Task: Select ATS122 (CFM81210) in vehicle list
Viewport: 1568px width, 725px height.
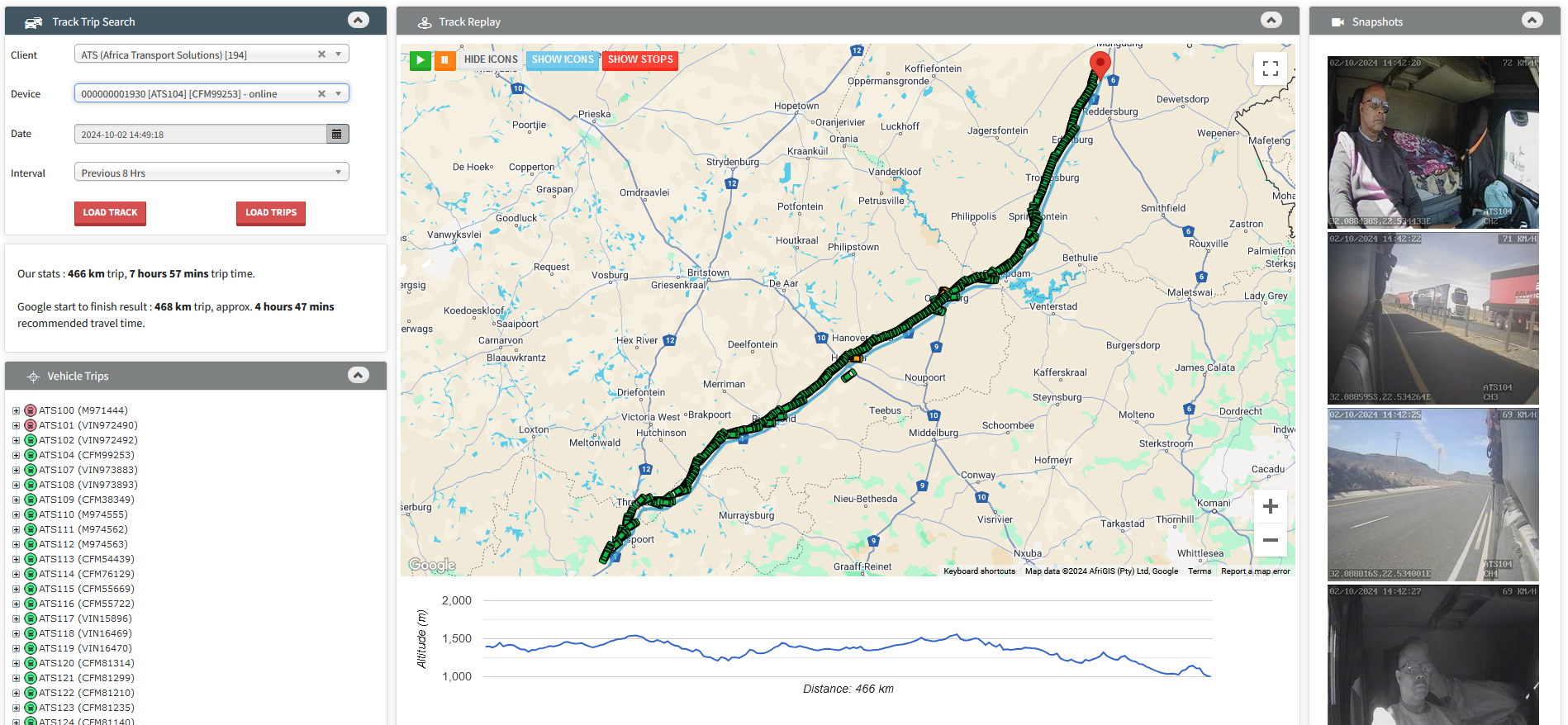Action: (87, 693)
